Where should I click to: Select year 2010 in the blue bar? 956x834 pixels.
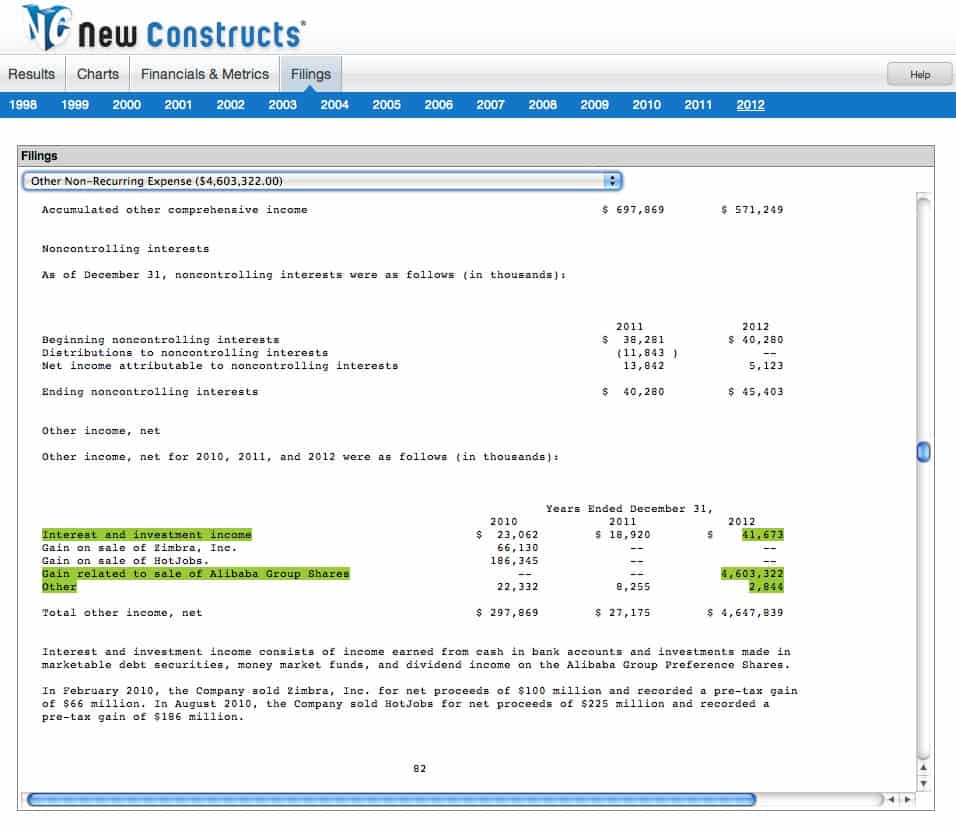(647, 105)
